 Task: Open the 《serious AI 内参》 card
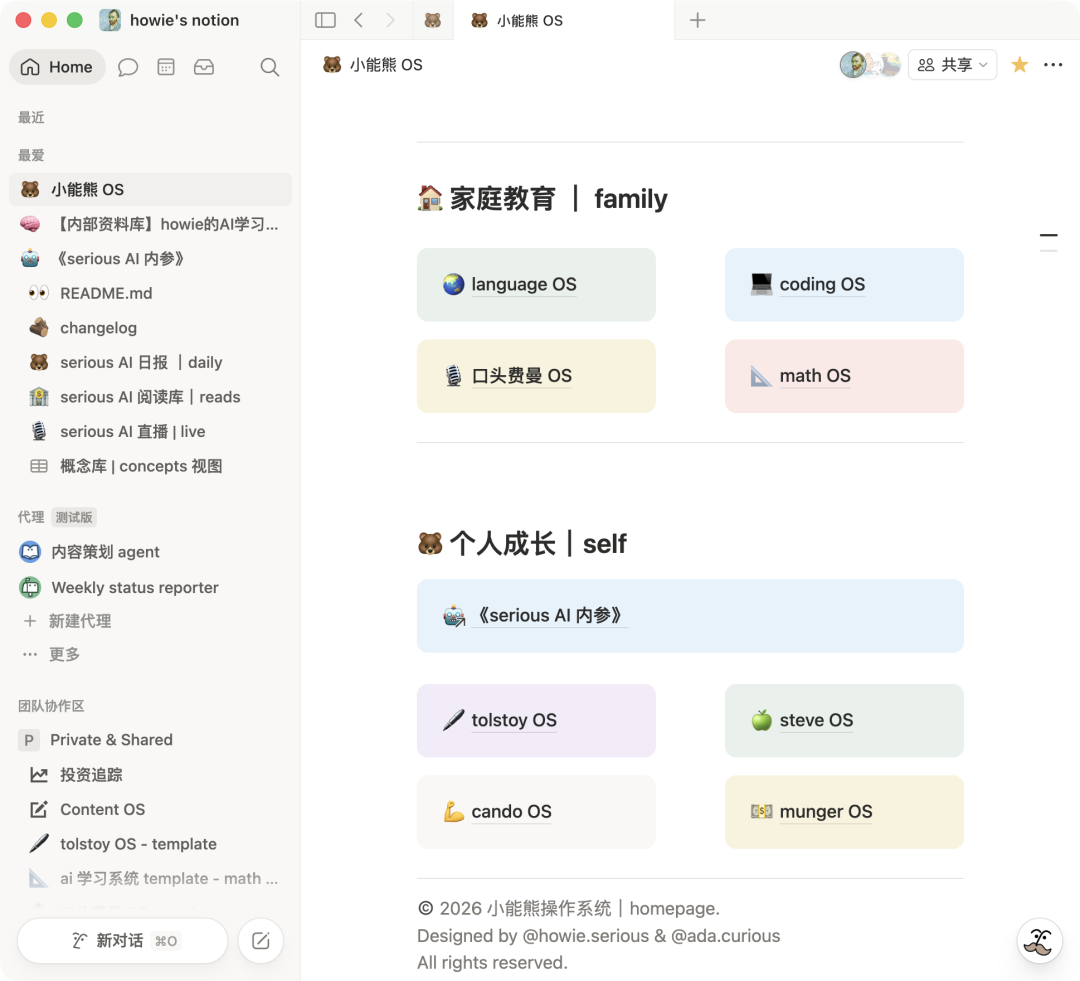pyautogui.click(x=690, y=616)
